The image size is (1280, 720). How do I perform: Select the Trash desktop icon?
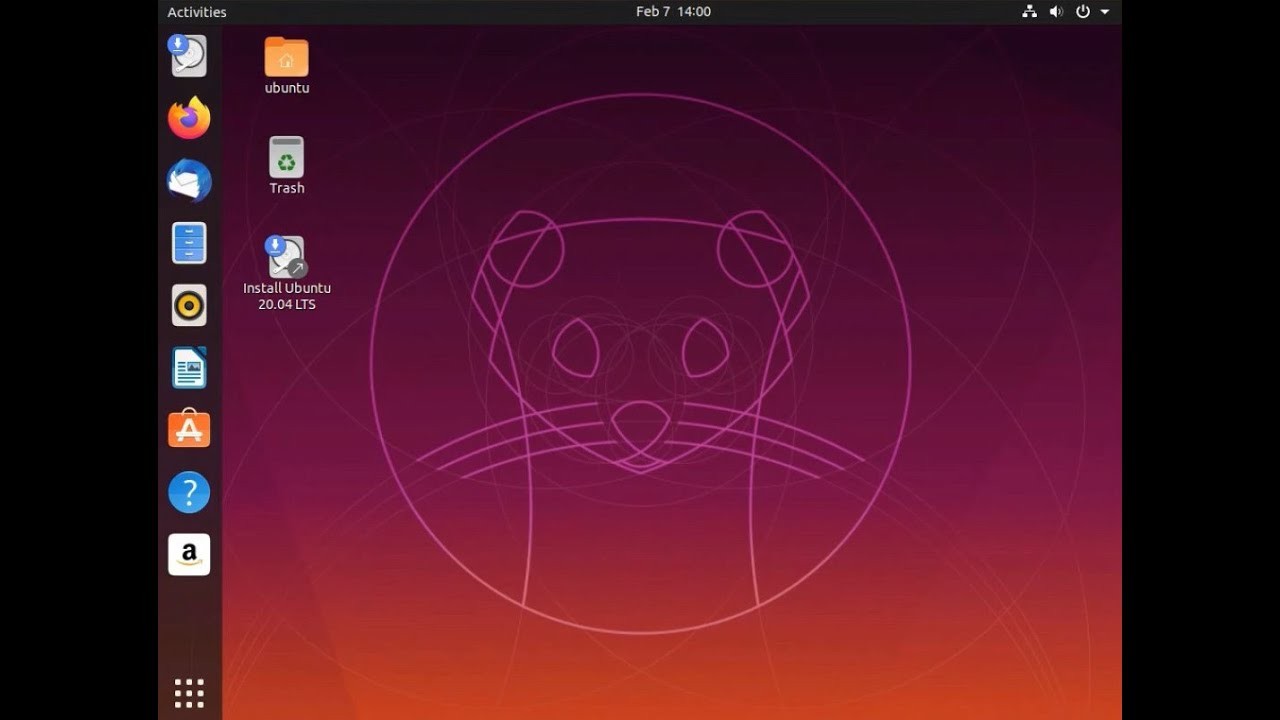point(287,158)
